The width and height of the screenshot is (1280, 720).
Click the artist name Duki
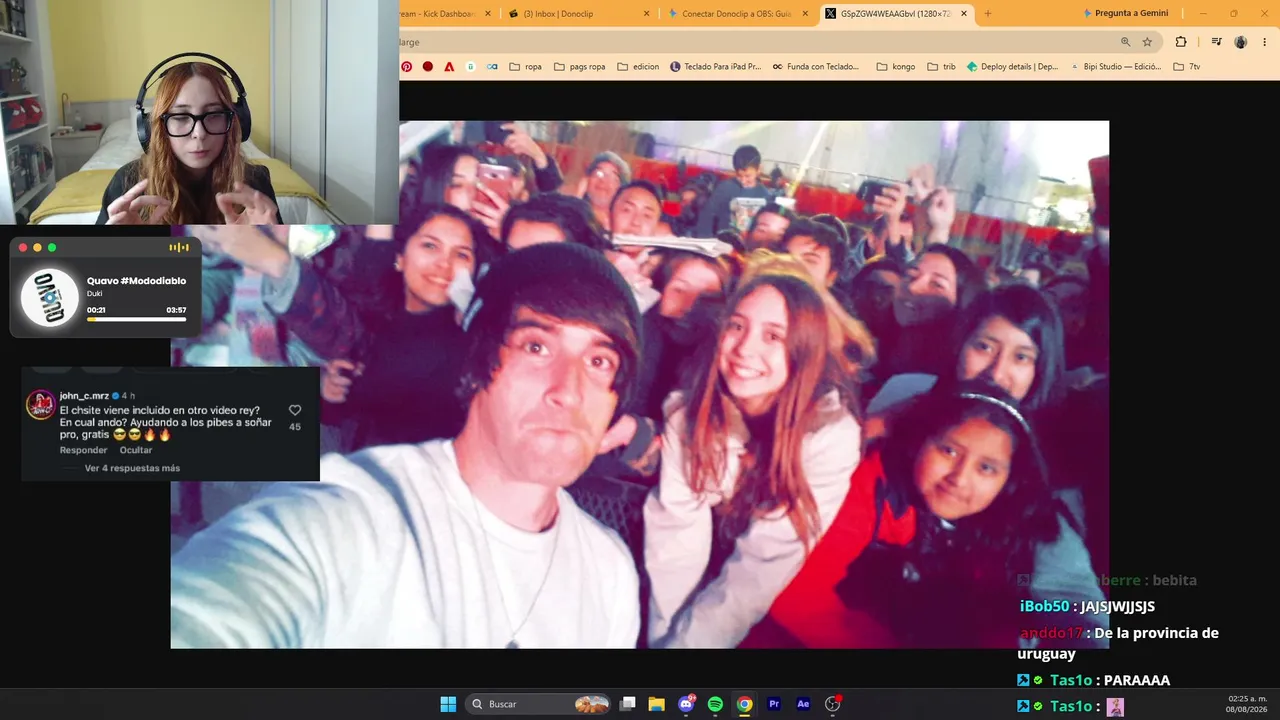pos(95,293)
